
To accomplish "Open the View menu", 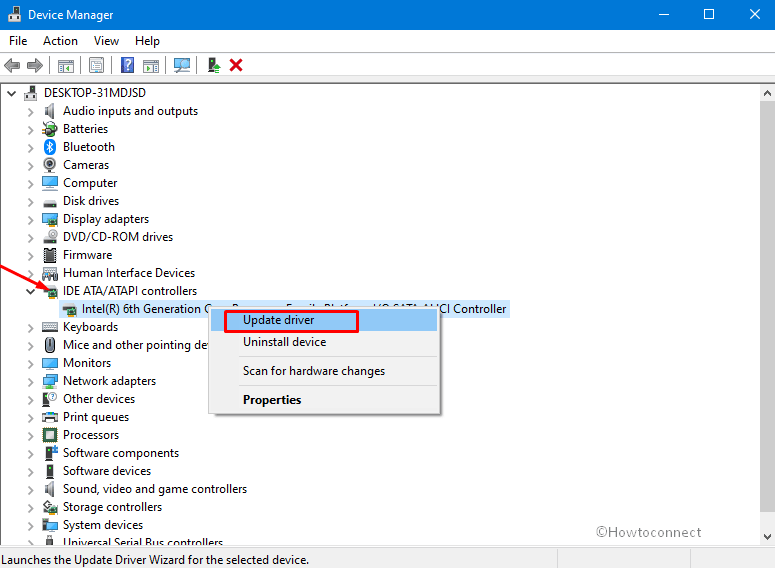I will pos(106,41).
